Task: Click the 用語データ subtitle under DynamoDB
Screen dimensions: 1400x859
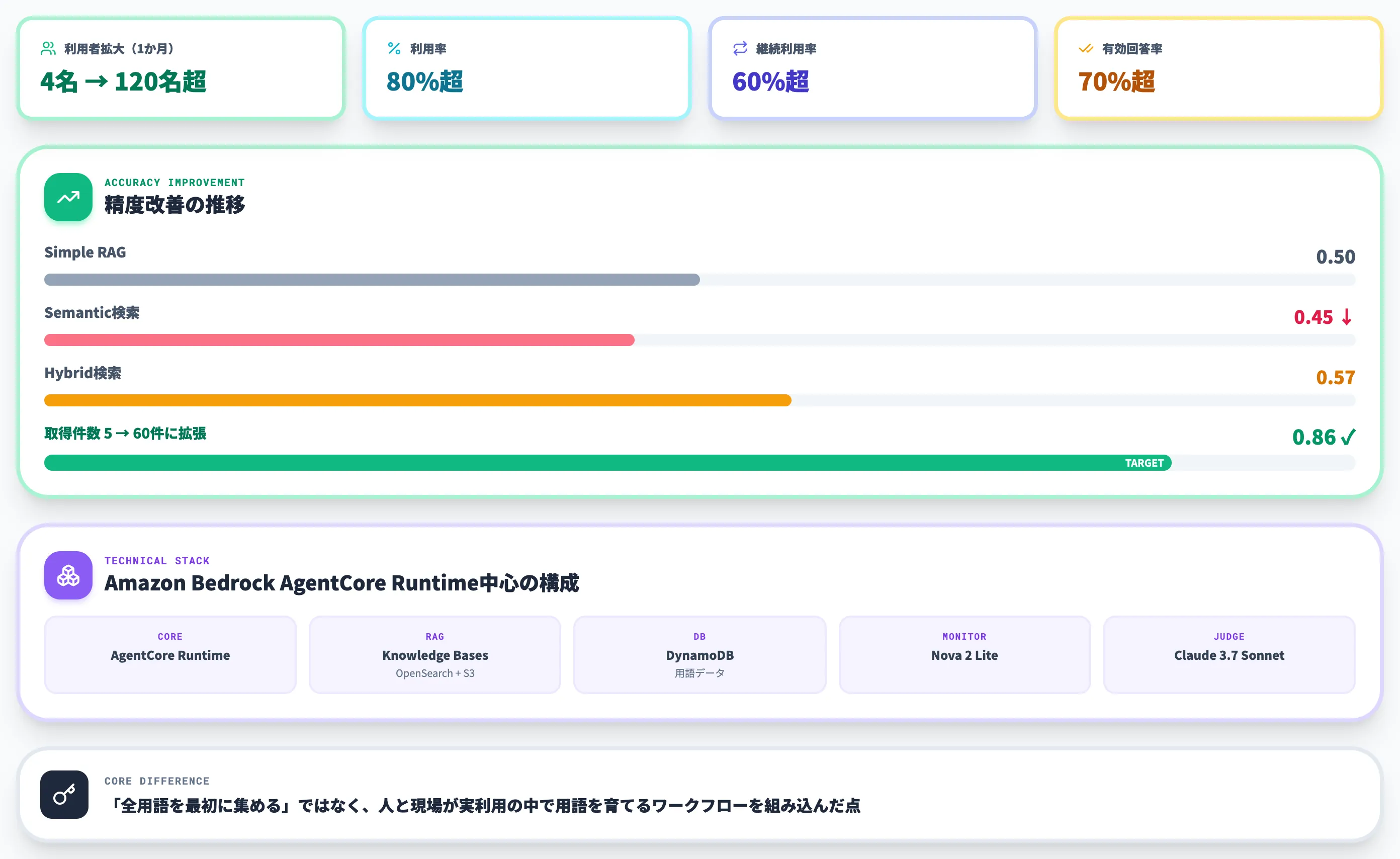Action: coord(699,673)
